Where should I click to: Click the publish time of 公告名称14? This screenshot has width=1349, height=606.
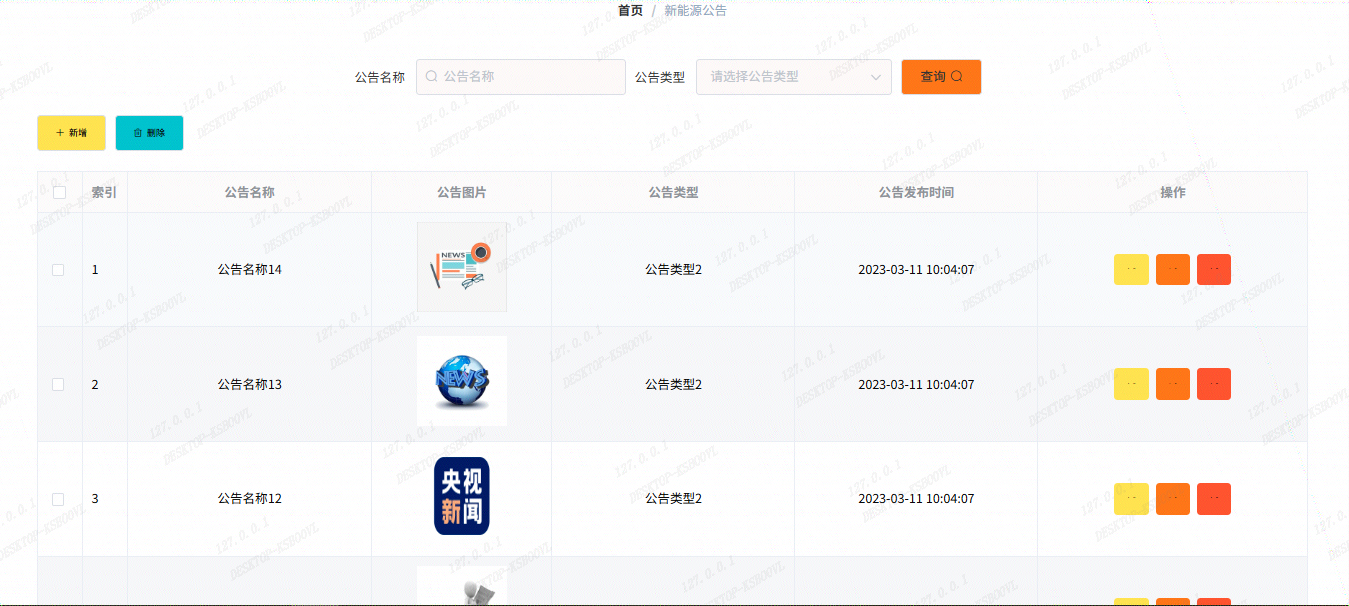pos(916,270)
